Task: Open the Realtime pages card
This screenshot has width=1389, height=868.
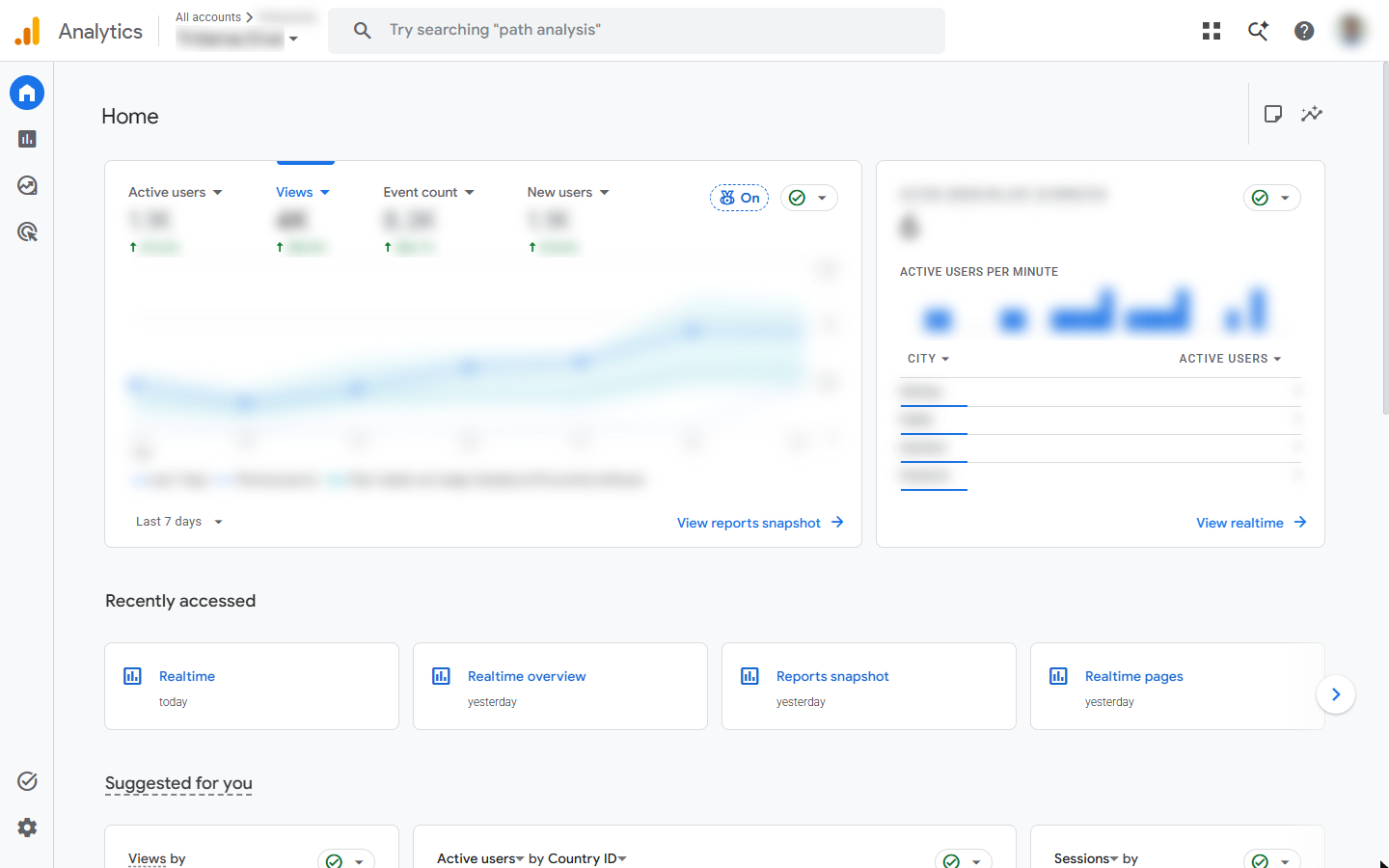Action: 1177,686
